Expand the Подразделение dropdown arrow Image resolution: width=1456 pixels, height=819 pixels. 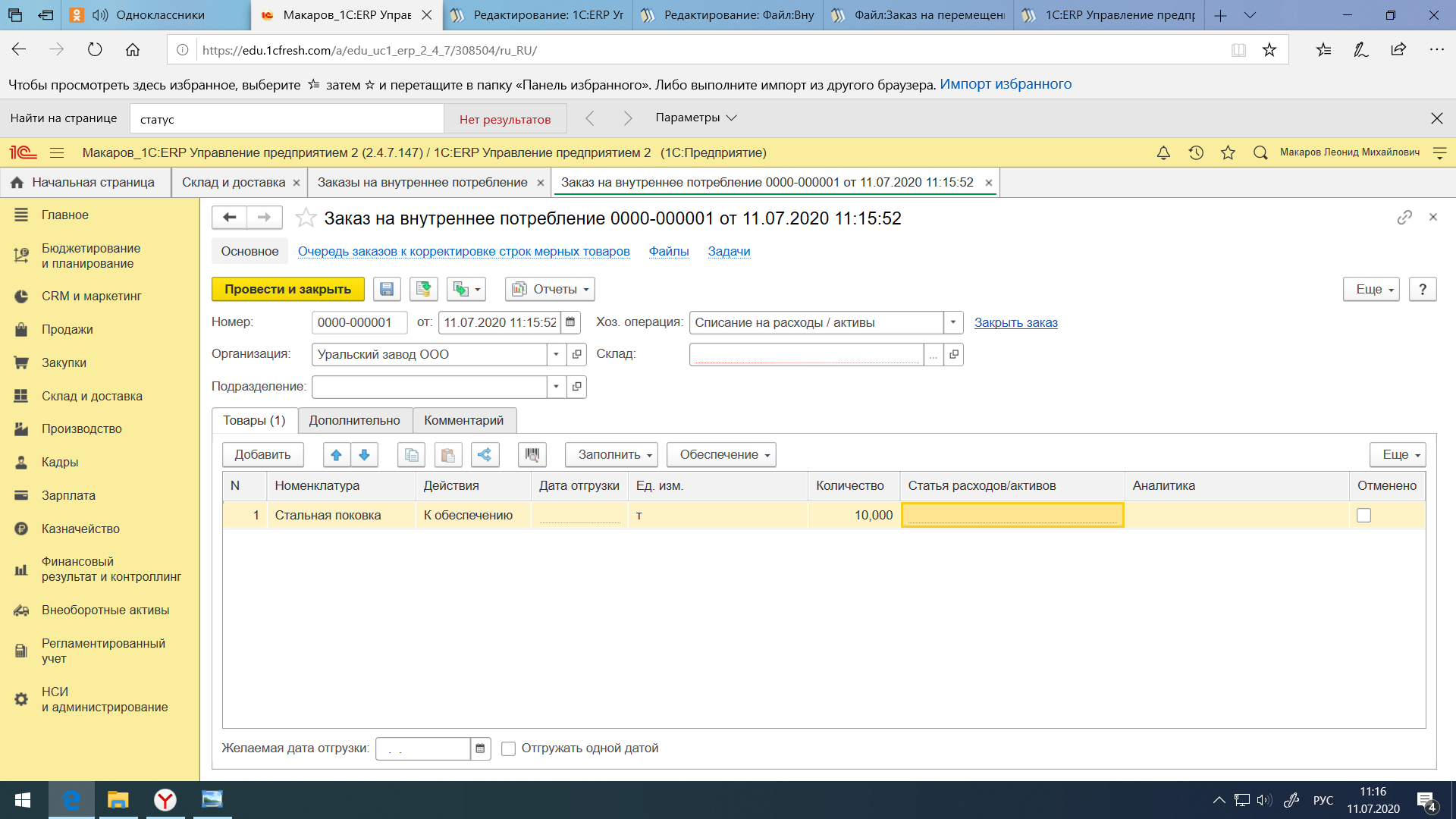pos(556,387)
